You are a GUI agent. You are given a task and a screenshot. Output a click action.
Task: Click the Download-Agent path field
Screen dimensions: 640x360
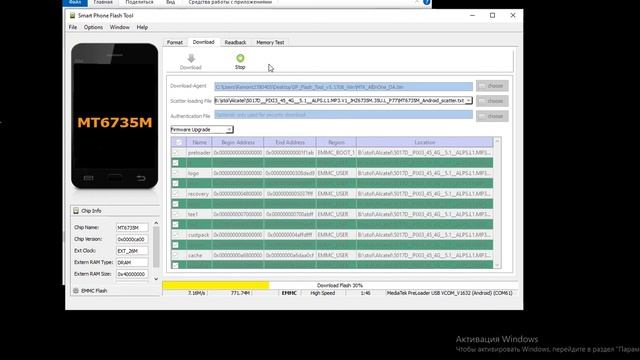343,87
